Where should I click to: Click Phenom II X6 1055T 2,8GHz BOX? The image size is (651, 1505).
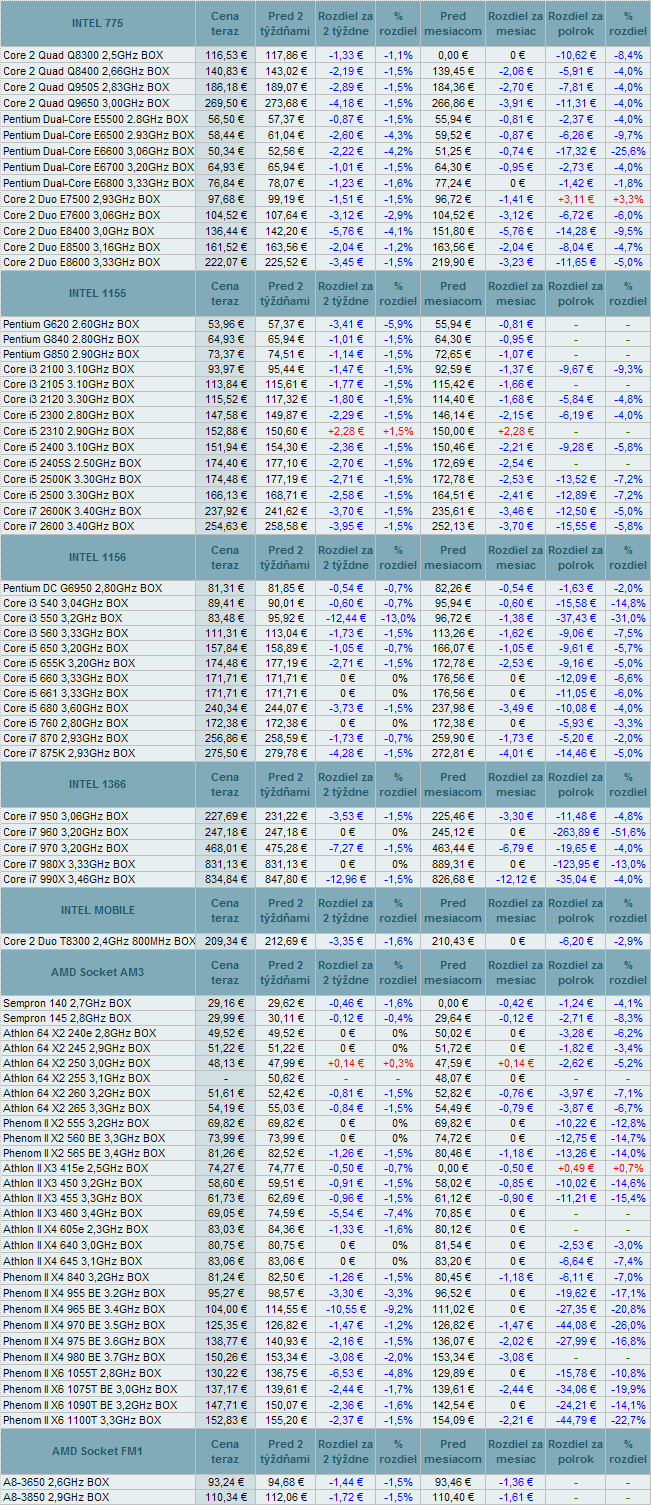(x=82, y=1373)
